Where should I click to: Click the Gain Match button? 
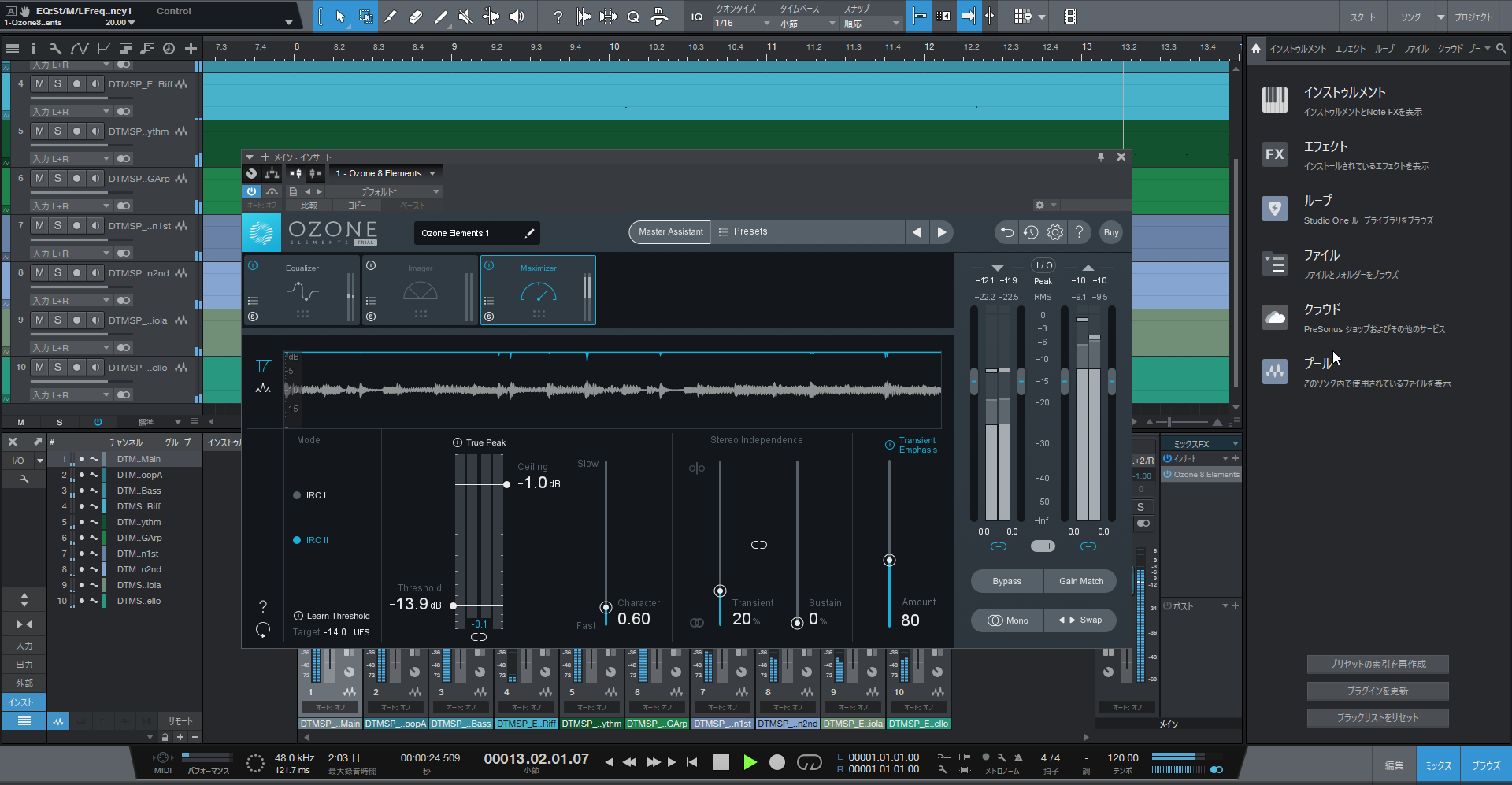tap(1080, 581)
